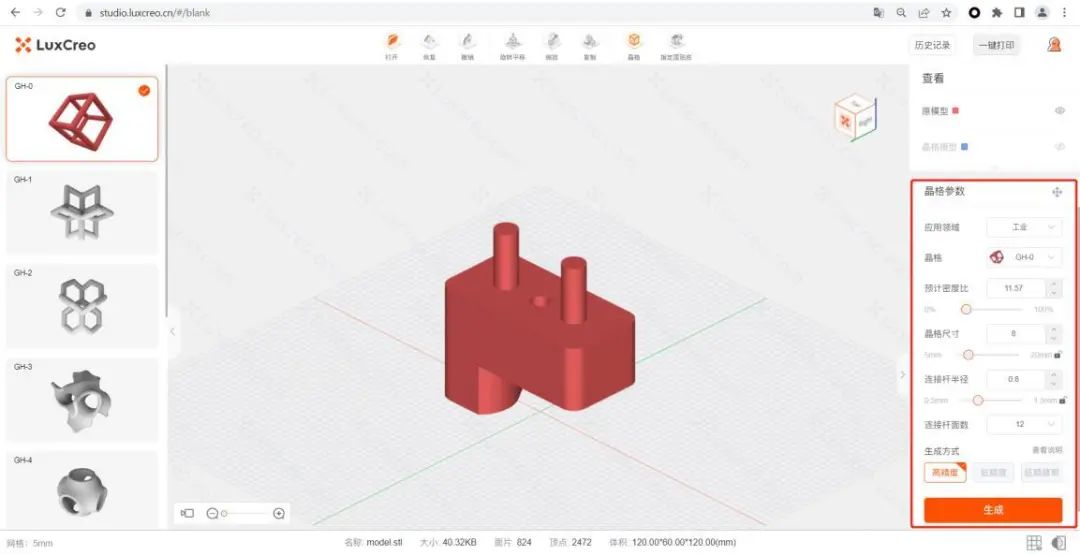Toggle visibility of lattice model (晶格模型)
Image resolution: width=1080 pixels, height=555 pixels.
click(1060, 147)
